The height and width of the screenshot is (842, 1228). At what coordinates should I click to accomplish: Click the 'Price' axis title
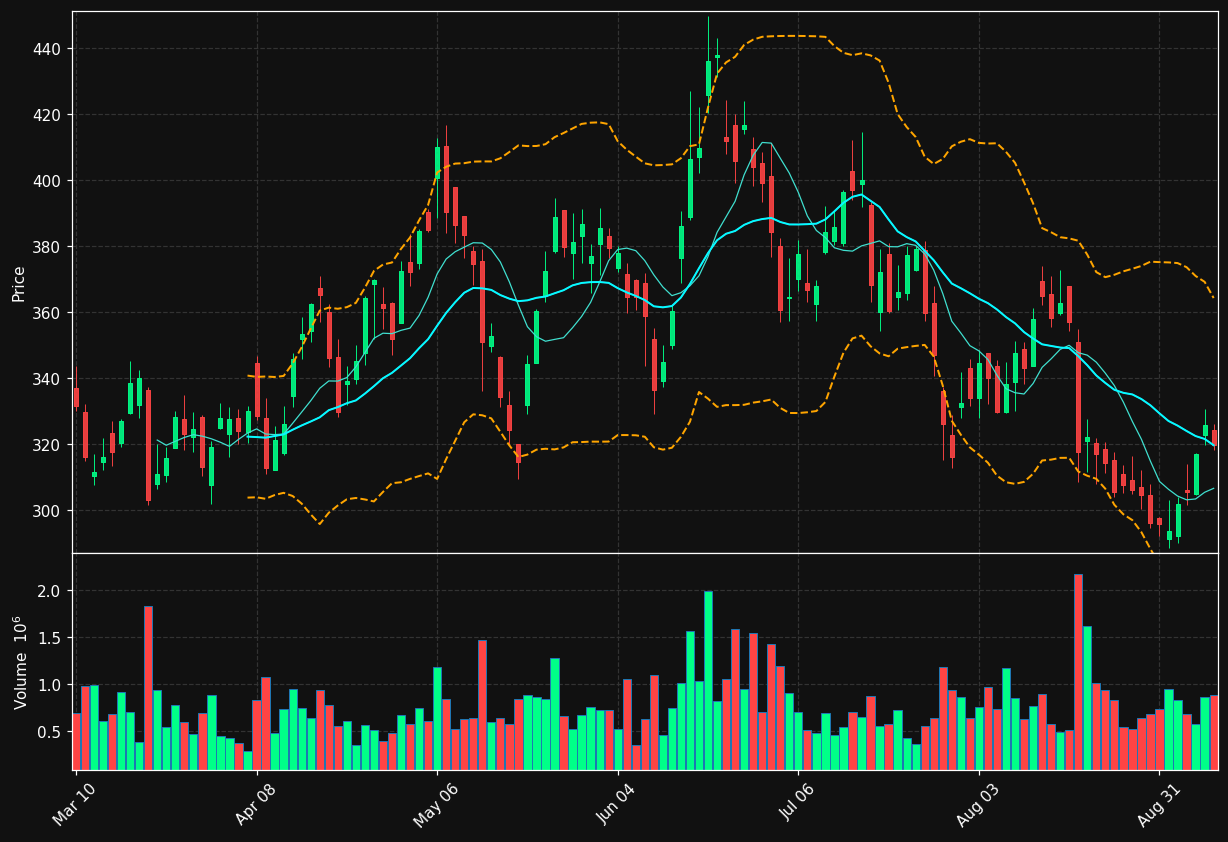(x=19, y=283)
